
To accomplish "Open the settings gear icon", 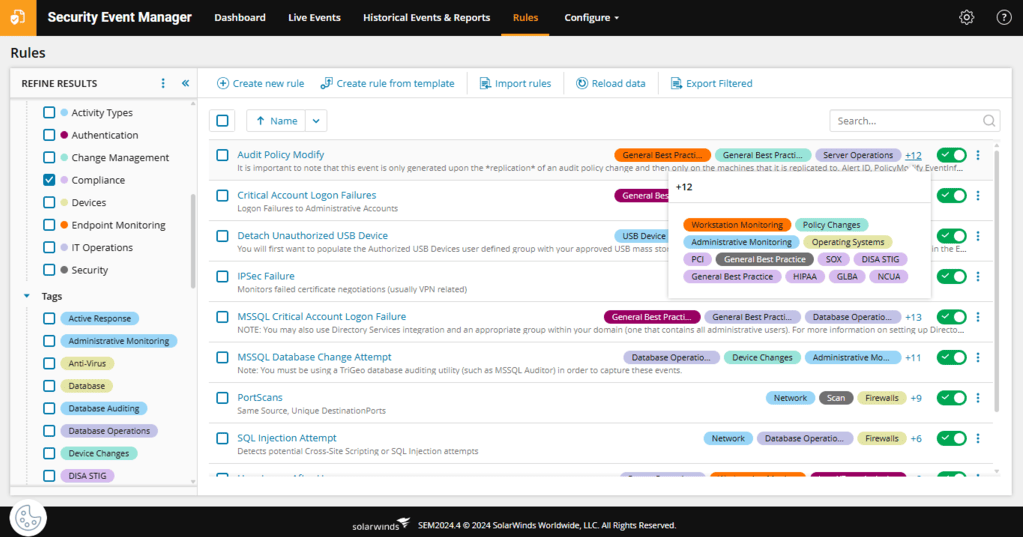I will (966, 18).
